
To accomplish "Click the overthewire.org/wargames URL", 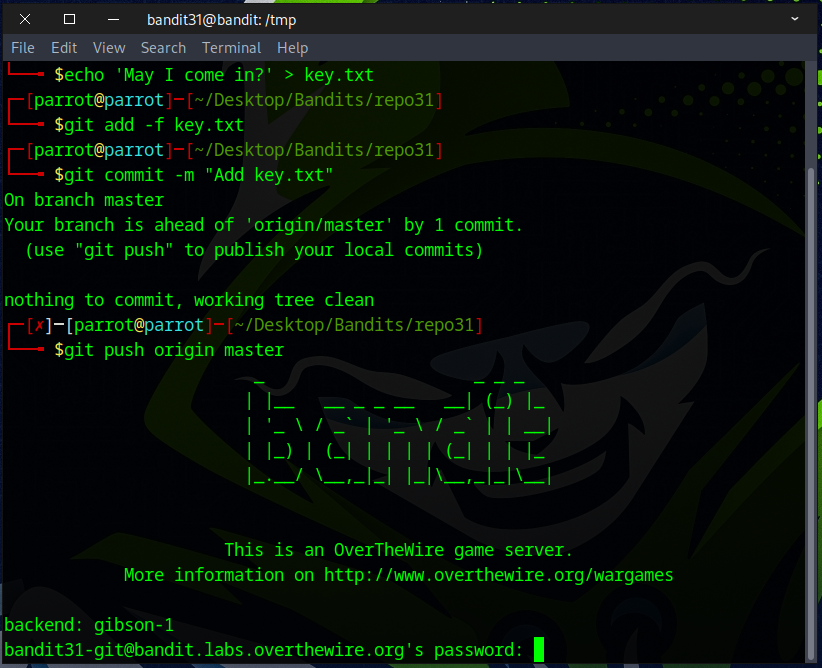I will (498, 575).
